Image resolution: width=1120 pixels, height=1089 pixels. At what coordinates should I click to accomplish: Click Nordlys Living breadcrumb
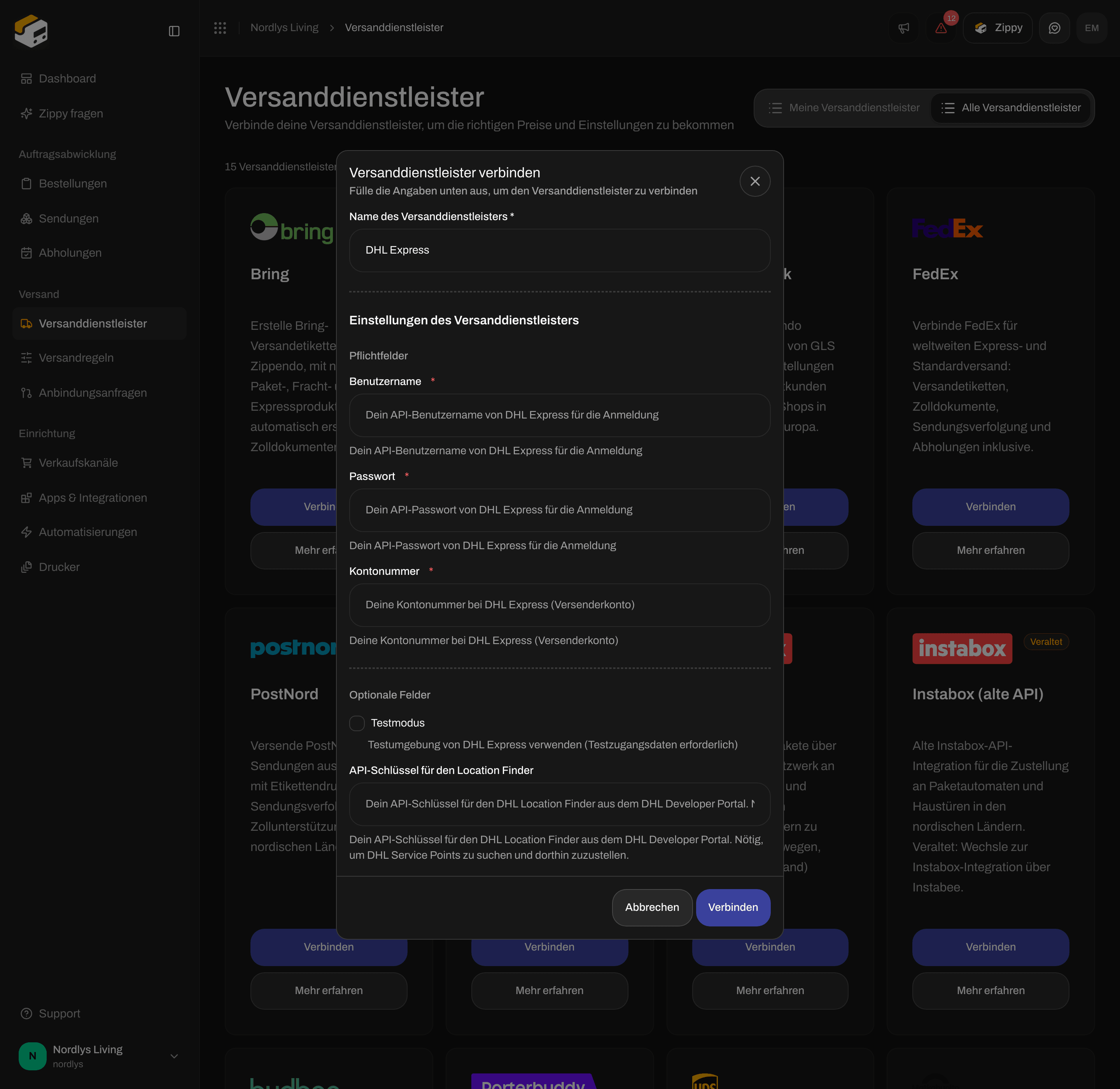(x=284, y=28)
